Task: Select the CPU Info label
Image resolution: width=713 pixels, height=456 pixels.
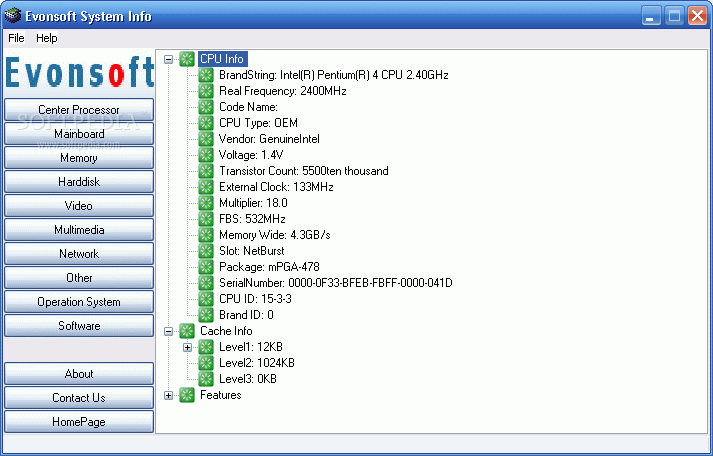Action: pos(222,59)
